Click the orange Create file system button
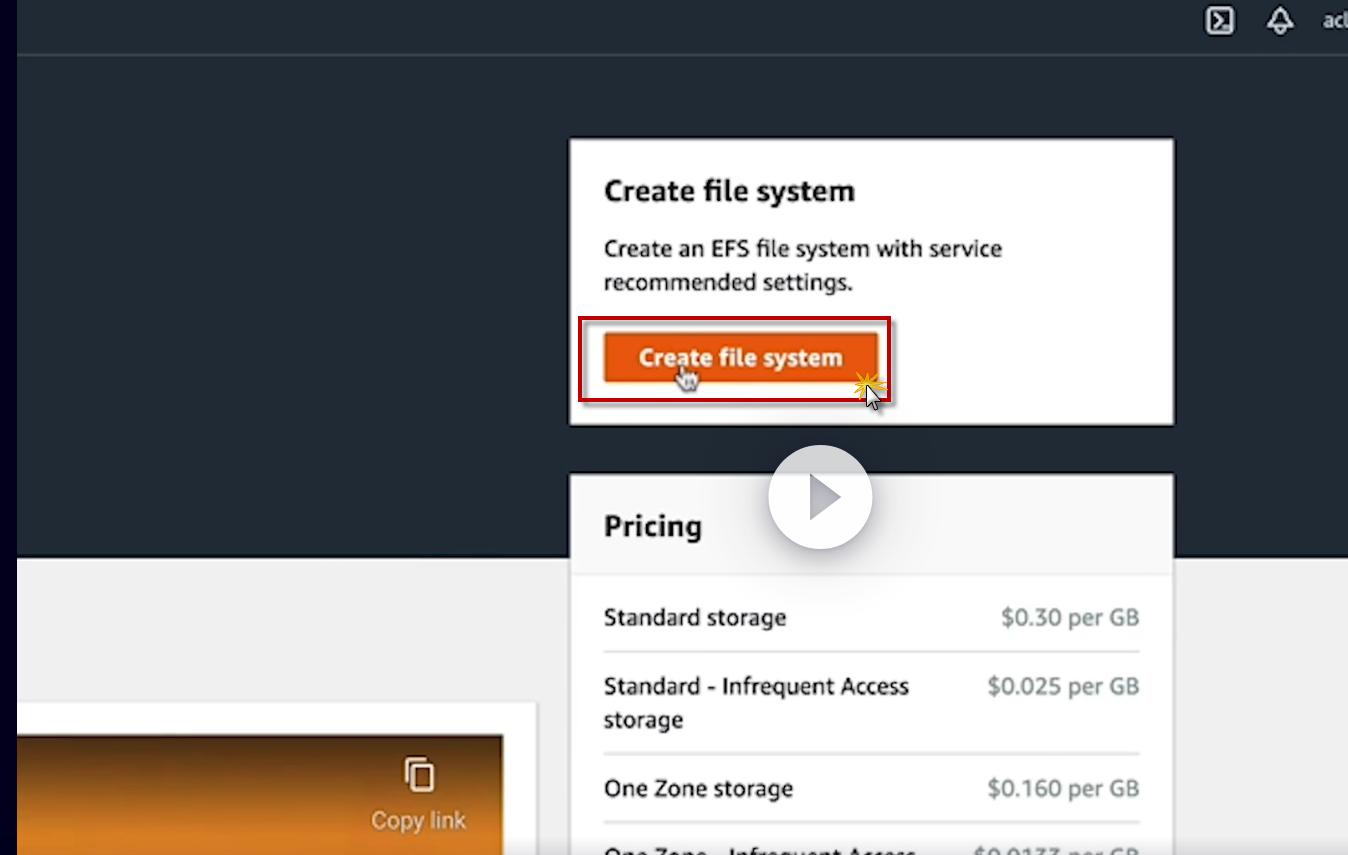Image resolution: width=1348 pixels, height=855 pixels. (740, 358)
